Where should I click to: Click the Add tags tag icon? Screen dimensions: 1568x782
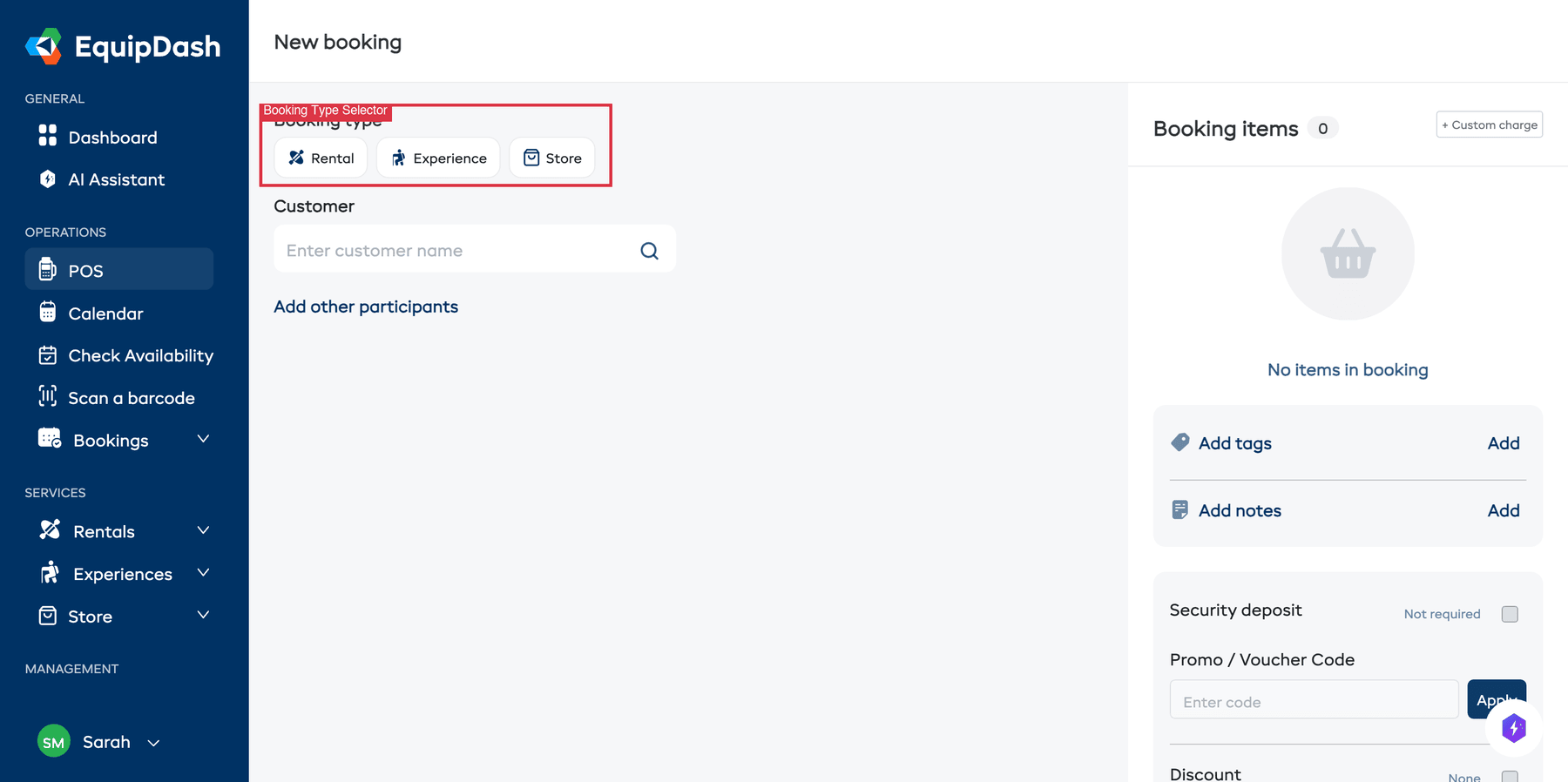[x=1180, y=442]
